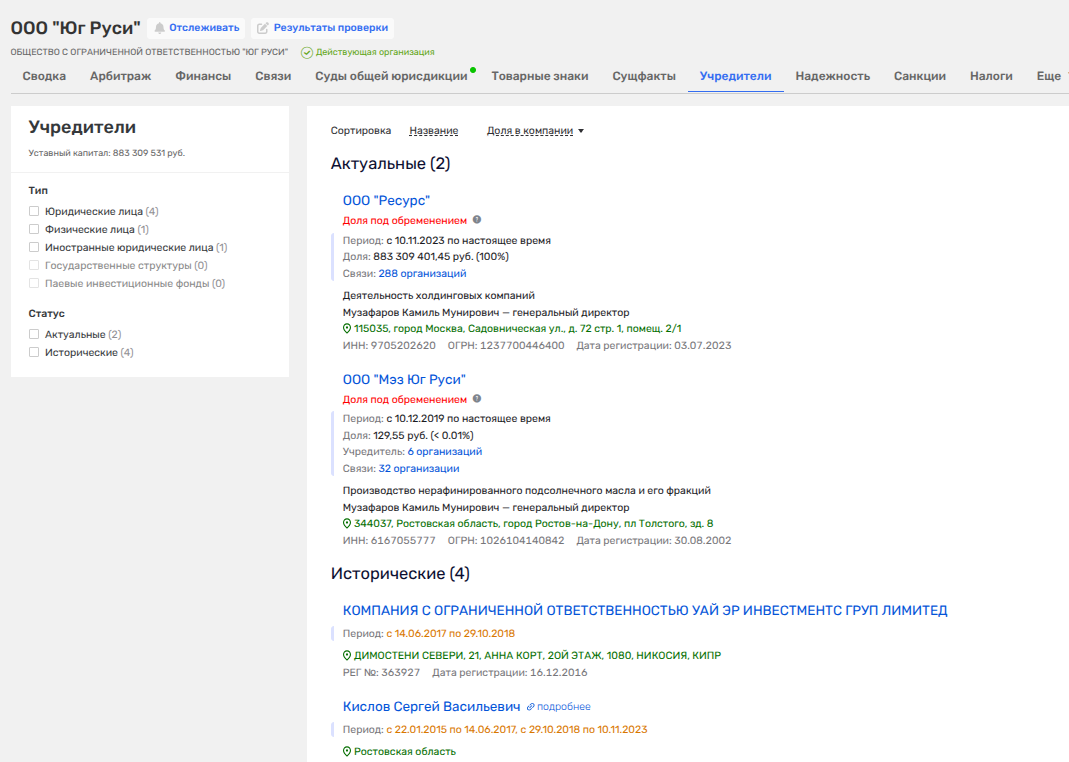This screenshot has width=1069, height=762.
Task: Expand the Еще tab menu
Action: point(1049,76)
